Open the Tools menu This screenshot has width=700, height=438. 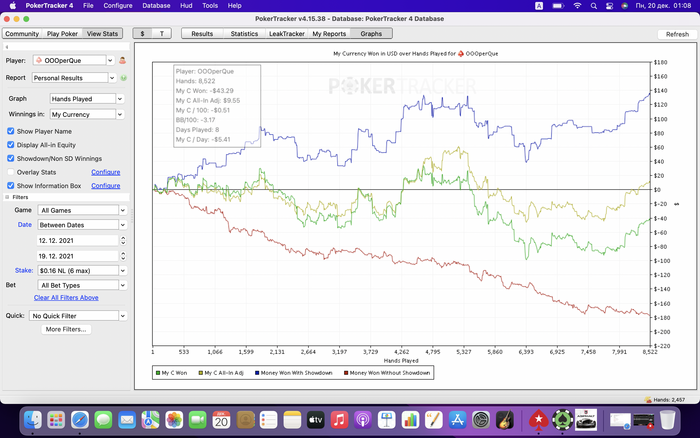(210, 6)
